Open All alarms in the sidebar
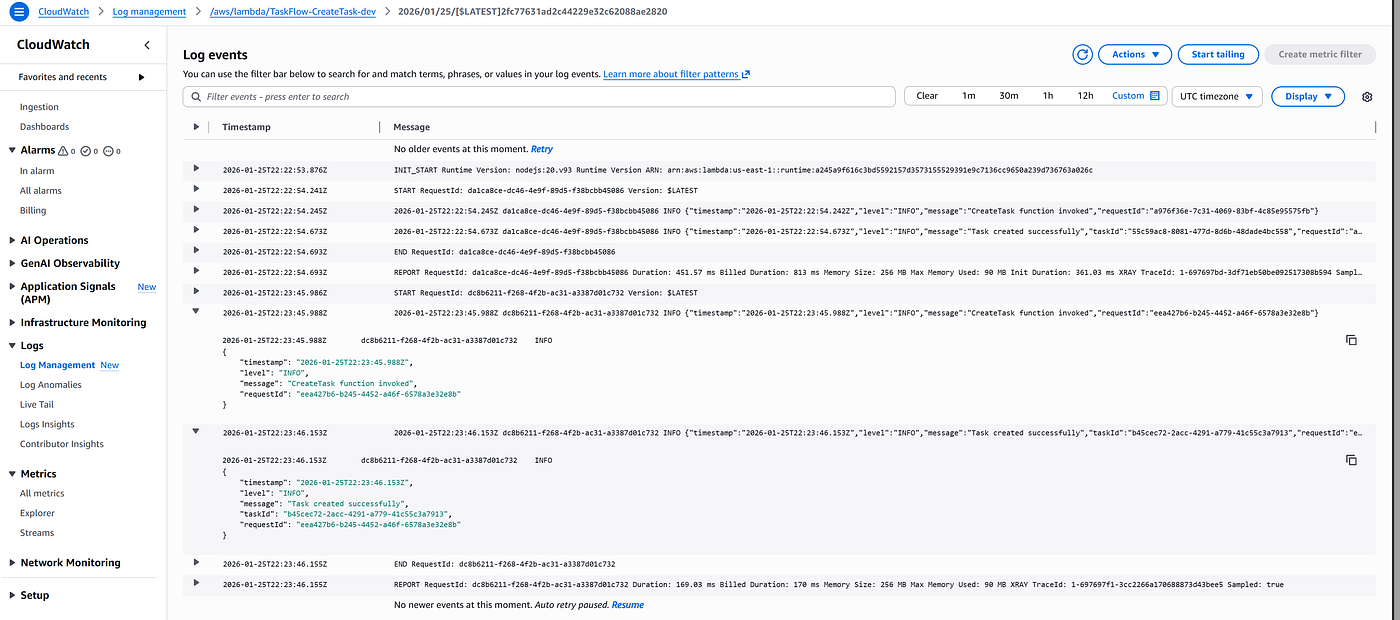The height and width of the screenshot is (620, 1400). click(41, 191)
